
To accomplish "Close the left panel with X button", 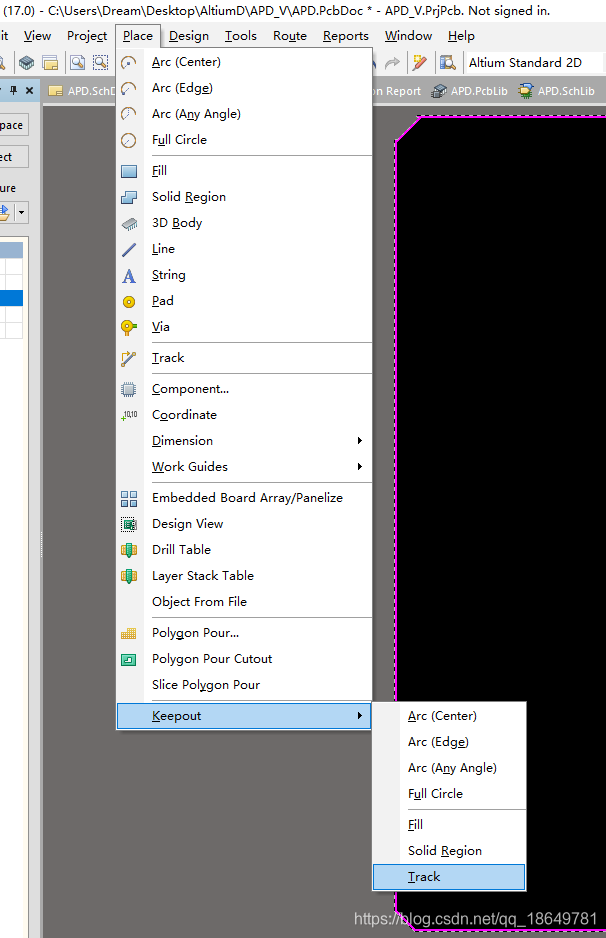I will pos(30,91).
